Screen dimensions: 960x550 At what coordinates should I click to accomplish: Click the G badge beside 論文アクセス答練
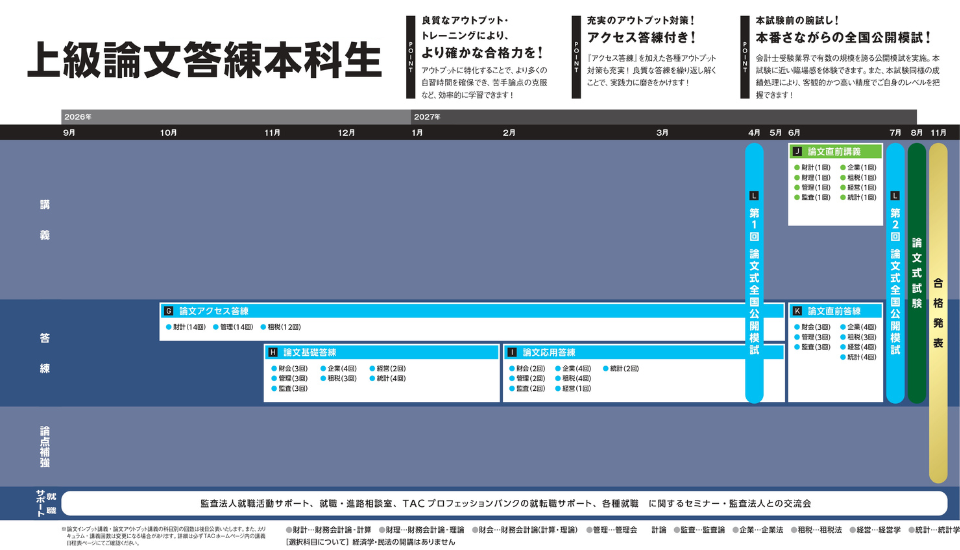pyautogui.click(x=168, y=311)
